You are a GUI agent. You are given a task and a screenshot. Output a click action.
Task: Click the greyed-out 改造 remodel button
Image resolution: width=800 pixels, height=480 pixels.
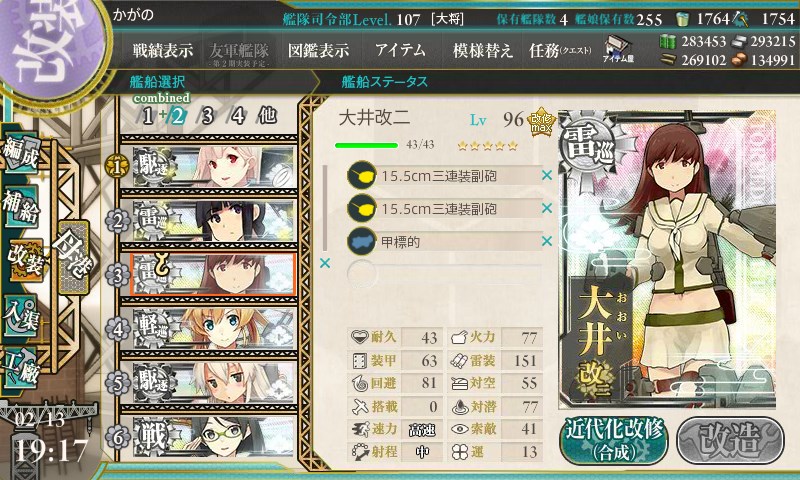pyautogui.click(x=730, y=441)
